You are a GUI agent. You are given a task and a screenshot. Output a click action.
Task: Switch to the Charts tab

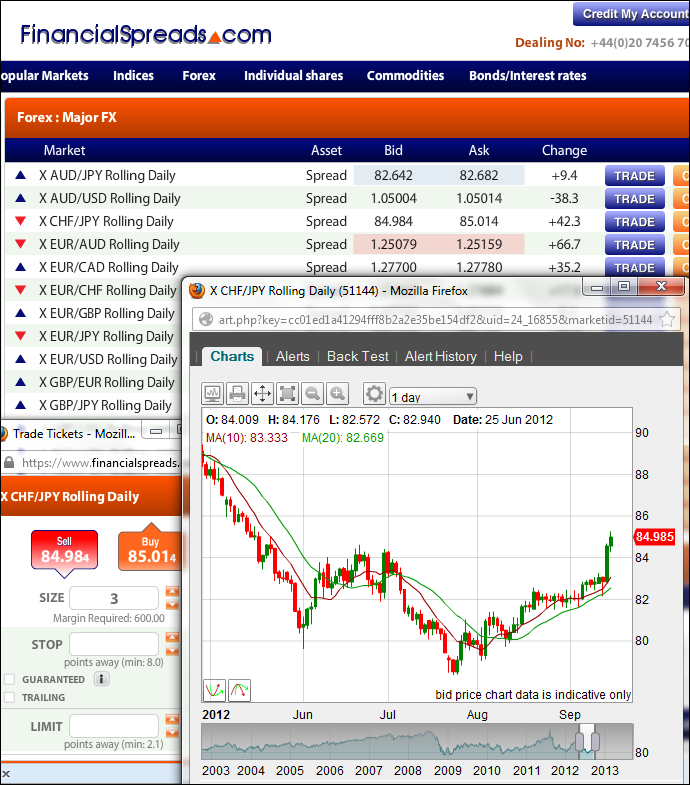pos(232,356)
